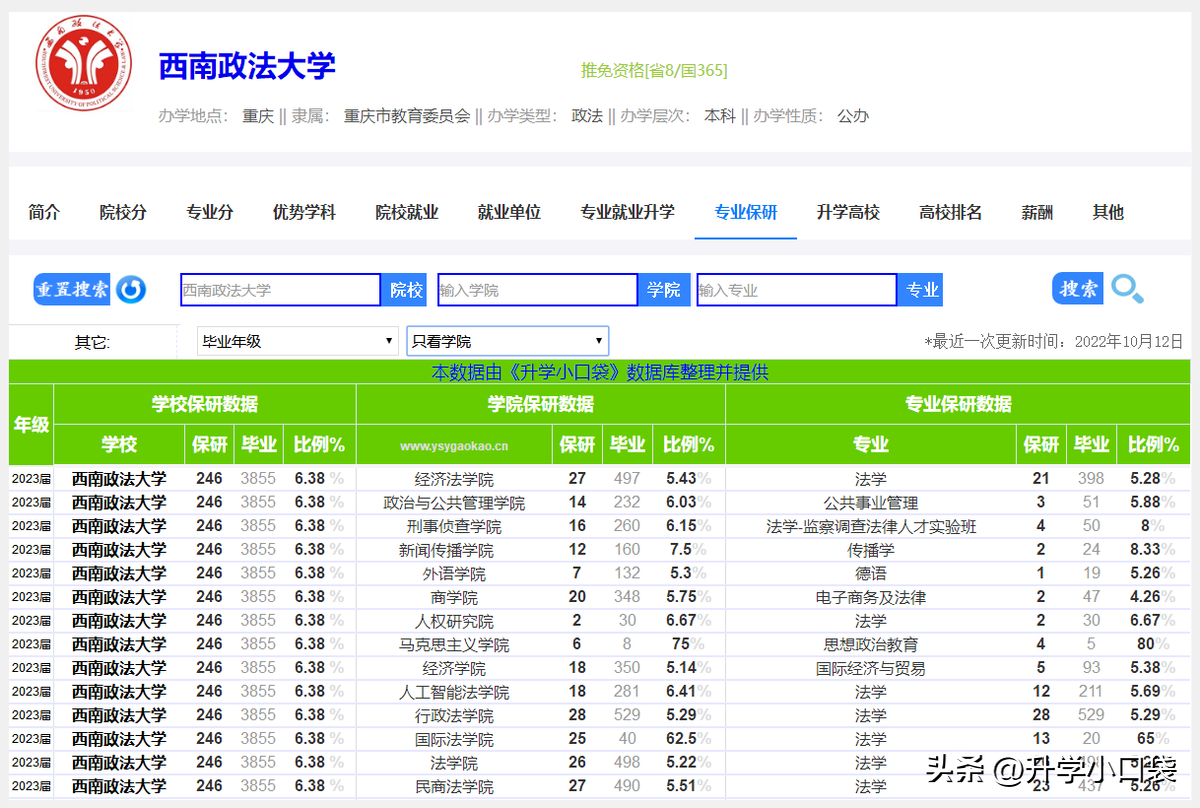This screenshot has height=808, width=1200.
Task: Open the 毕业年级 dropdown
Action: coord(297,341)
